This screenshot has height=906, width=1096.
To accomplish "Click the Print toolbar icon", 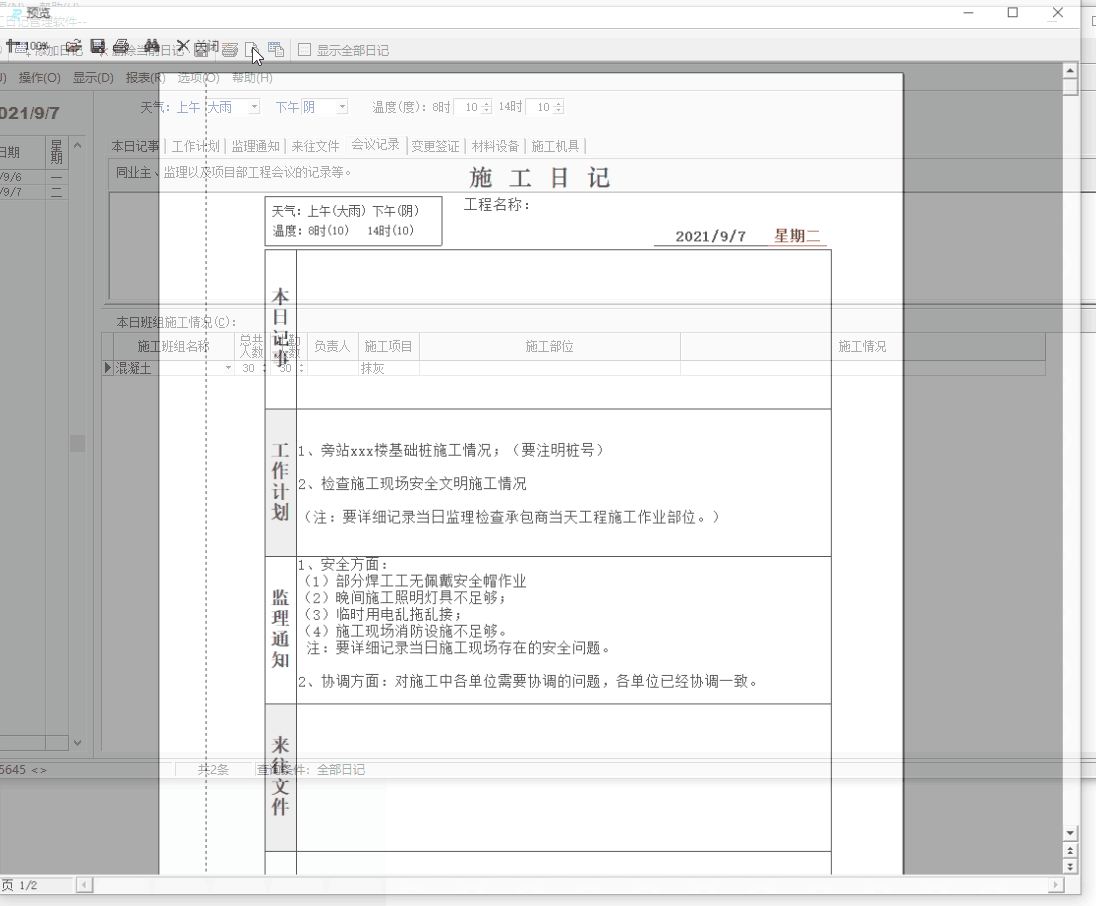I will [x=121, y=46].
